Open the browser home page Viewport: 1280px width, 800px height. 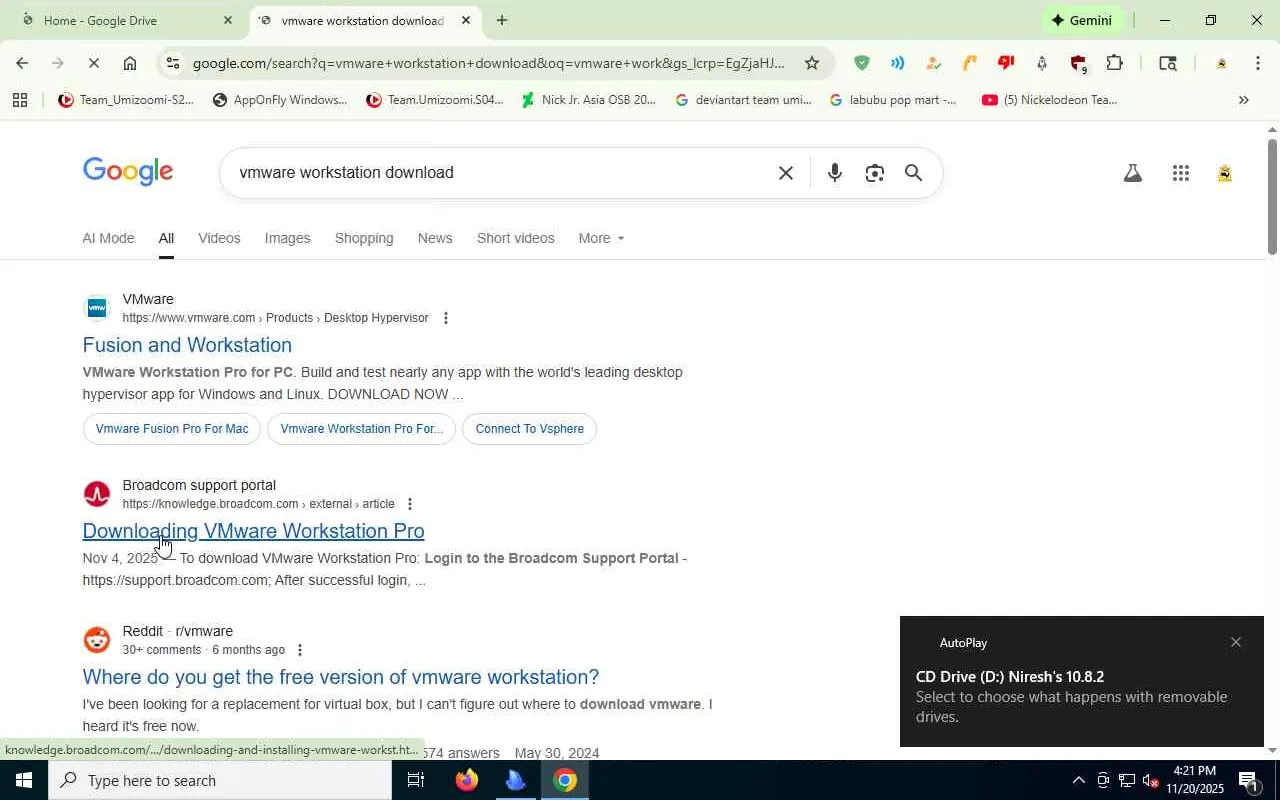130,63
